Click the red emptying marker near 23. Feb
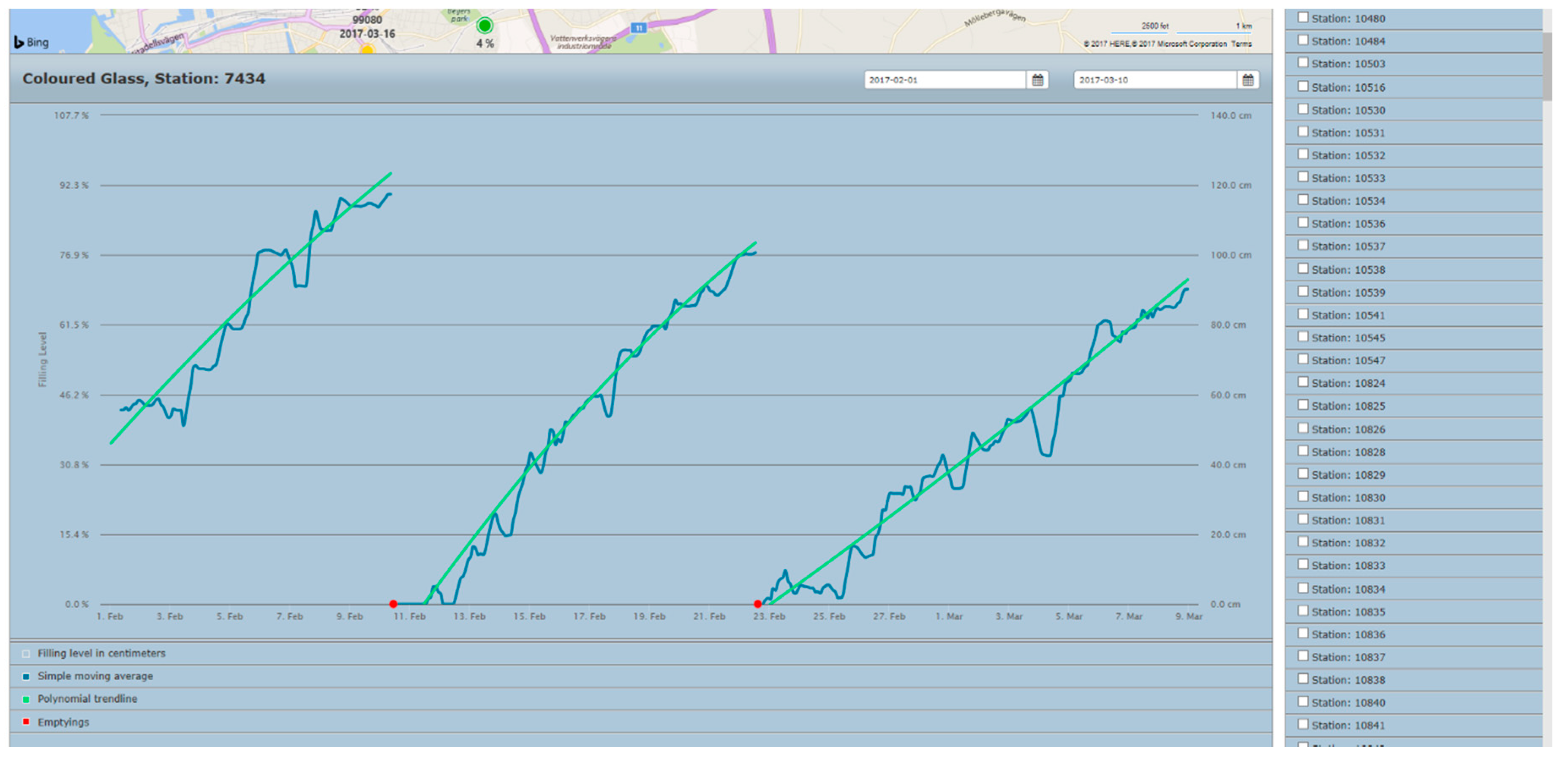 pyautogui.click(x=757, y=604)
